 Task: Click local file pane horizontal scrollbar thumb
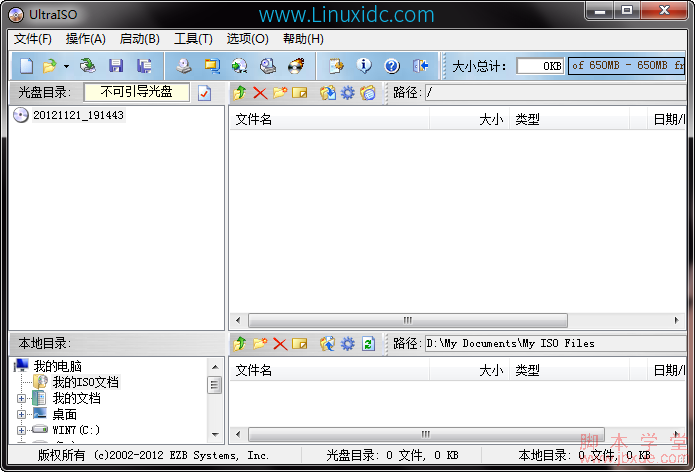(x=426, y=434)
